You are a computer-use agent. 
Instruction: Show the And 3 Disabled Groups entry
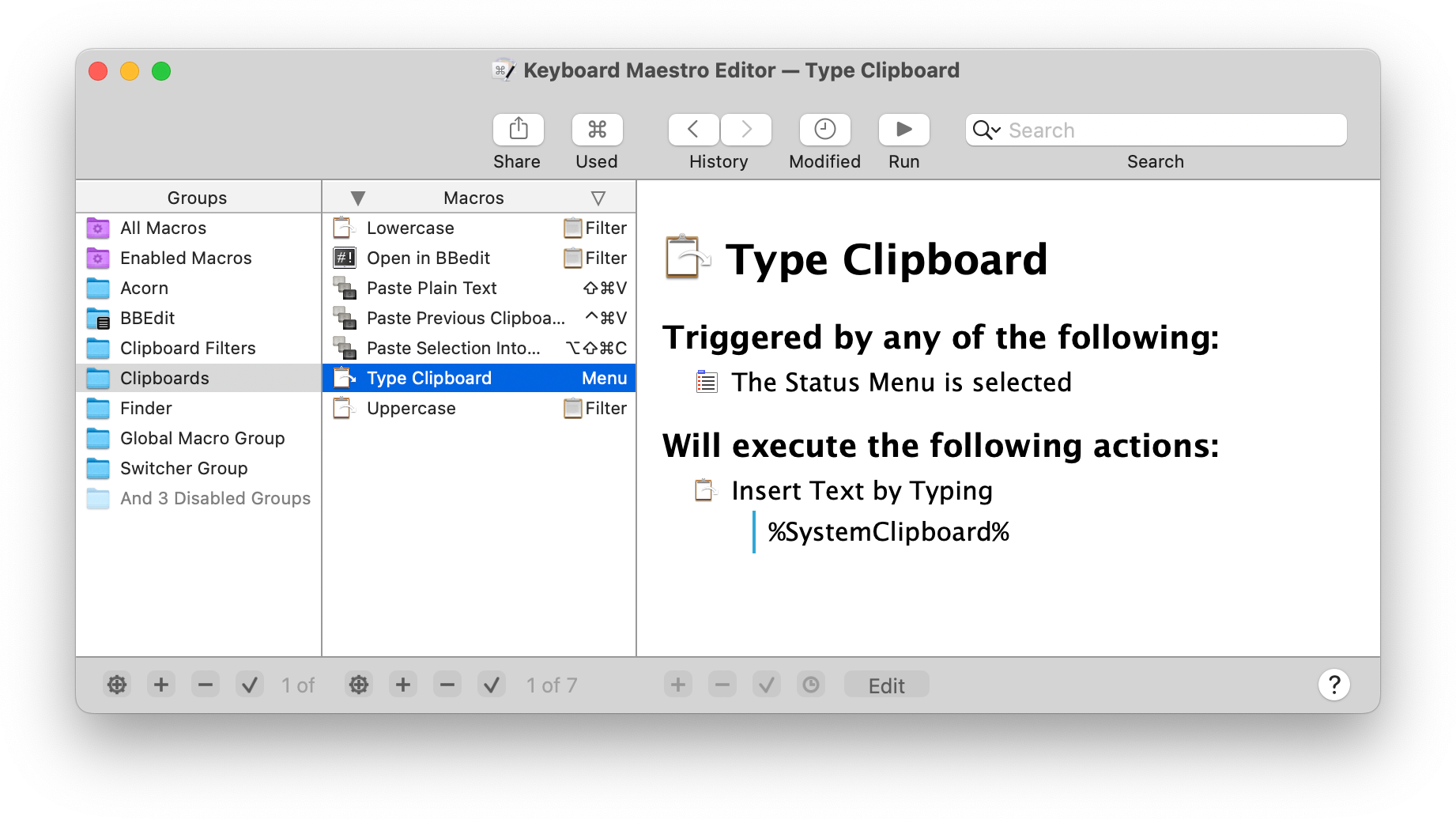click(198, 498)
